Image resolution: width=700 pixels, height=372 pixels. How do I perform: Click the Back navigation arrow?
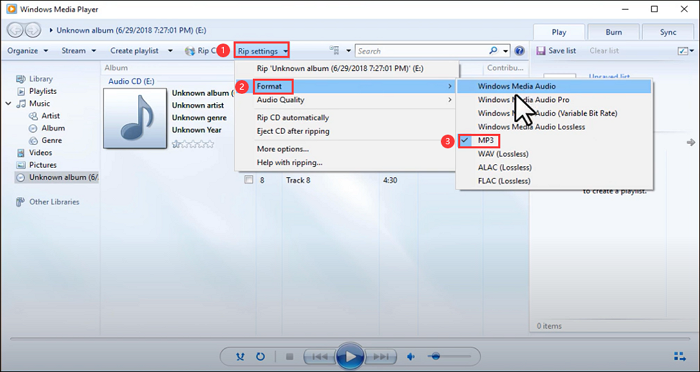point(15,30)
